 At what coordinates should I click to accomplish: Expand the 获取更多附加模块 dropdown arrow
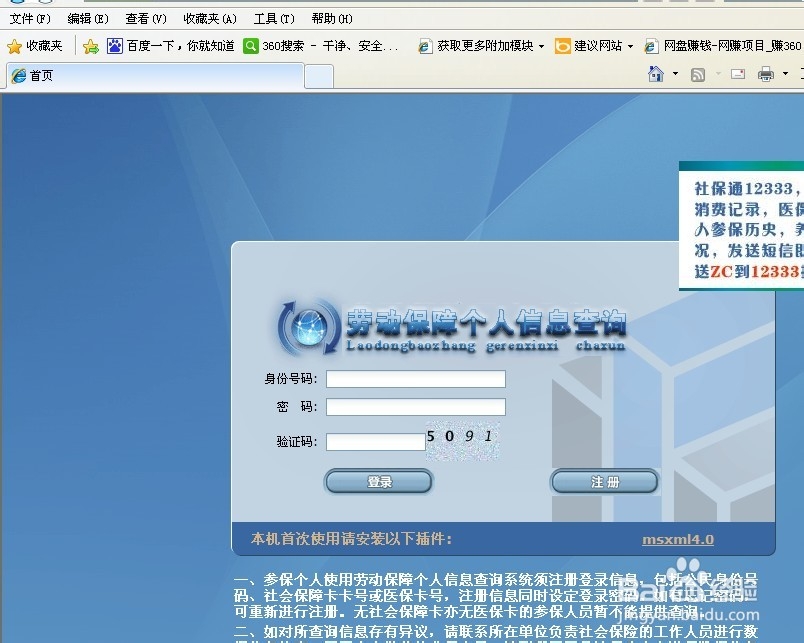pos(541,46)
